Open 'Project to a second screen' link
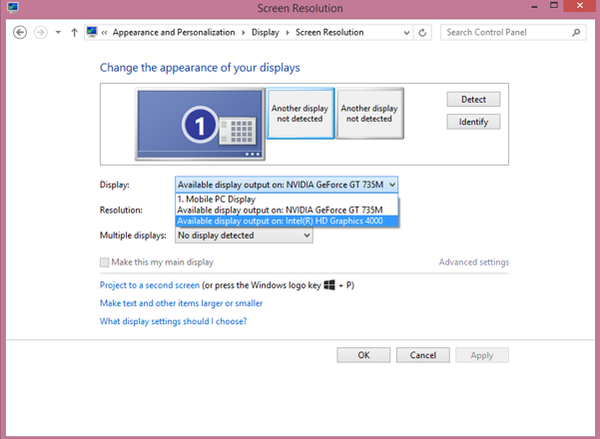 157,285
